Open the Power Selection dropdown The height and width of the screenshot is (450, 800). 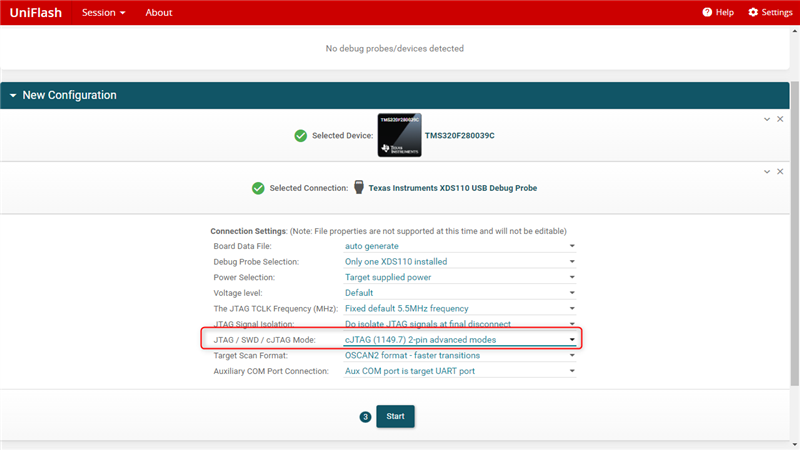pyautogui.click(x=460, y=278)
